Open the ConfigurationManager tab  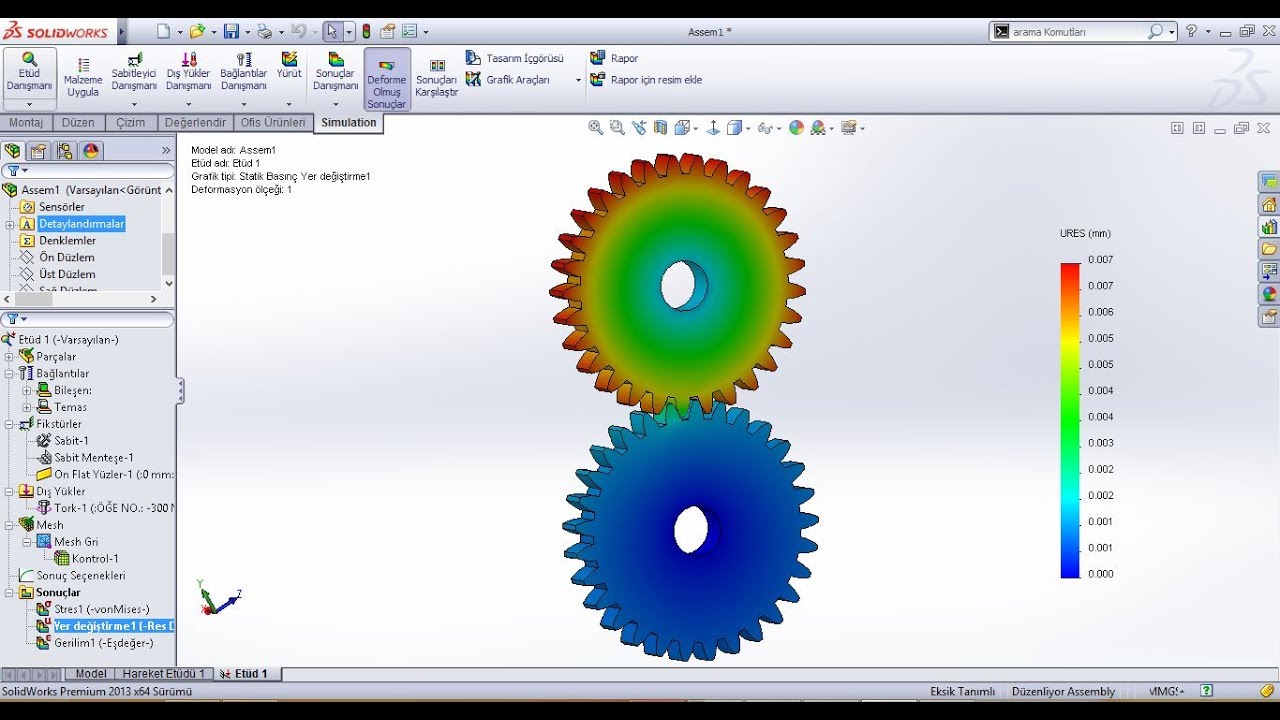point(65,151)
